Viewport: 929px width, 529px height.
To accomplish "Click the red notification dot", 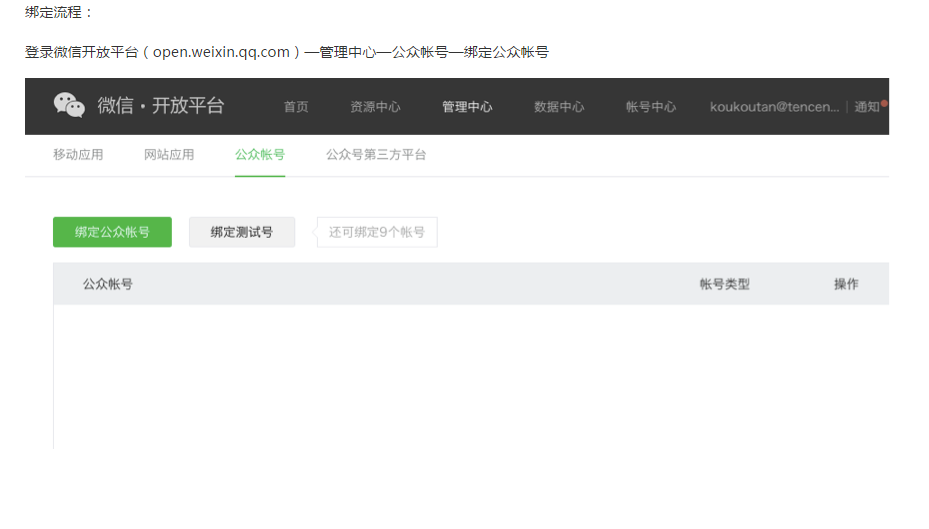I will pos(884,103).
